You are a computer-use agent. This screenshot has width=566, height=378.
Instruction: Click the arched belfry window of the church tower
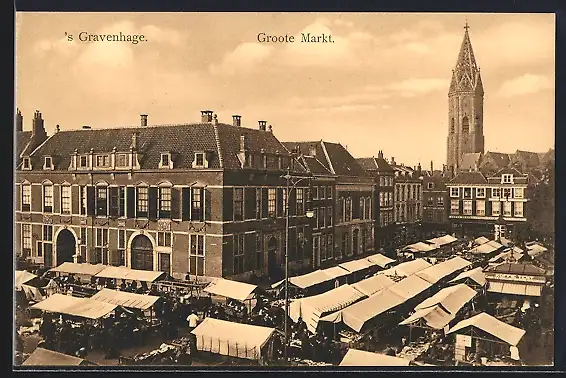point(466,125)
